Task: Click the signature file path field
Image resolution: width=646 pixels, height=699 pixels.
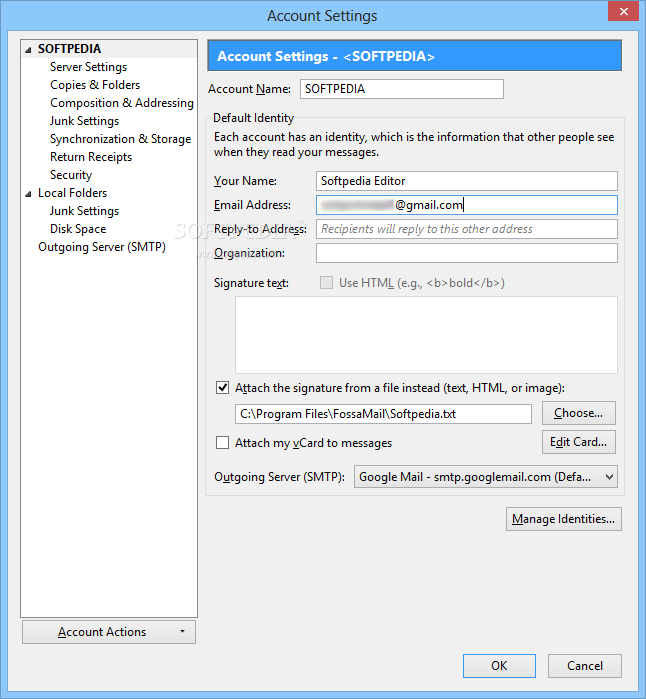Action: (x=383, y=414)
